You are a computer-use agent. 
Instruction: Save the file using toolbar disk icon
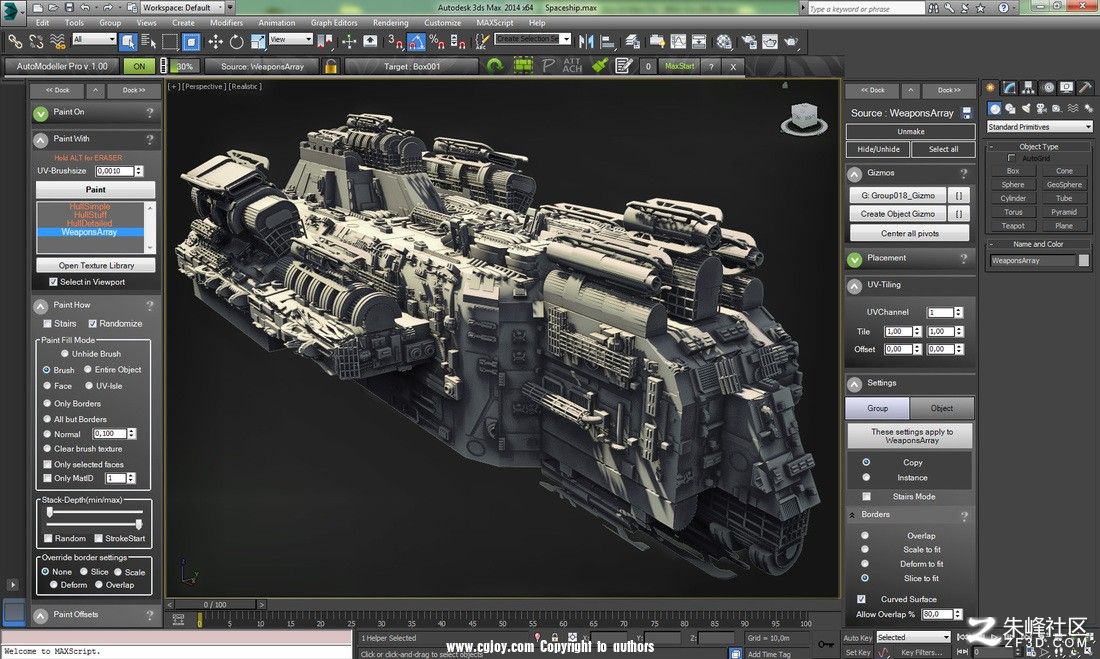(x=69, y=8)
